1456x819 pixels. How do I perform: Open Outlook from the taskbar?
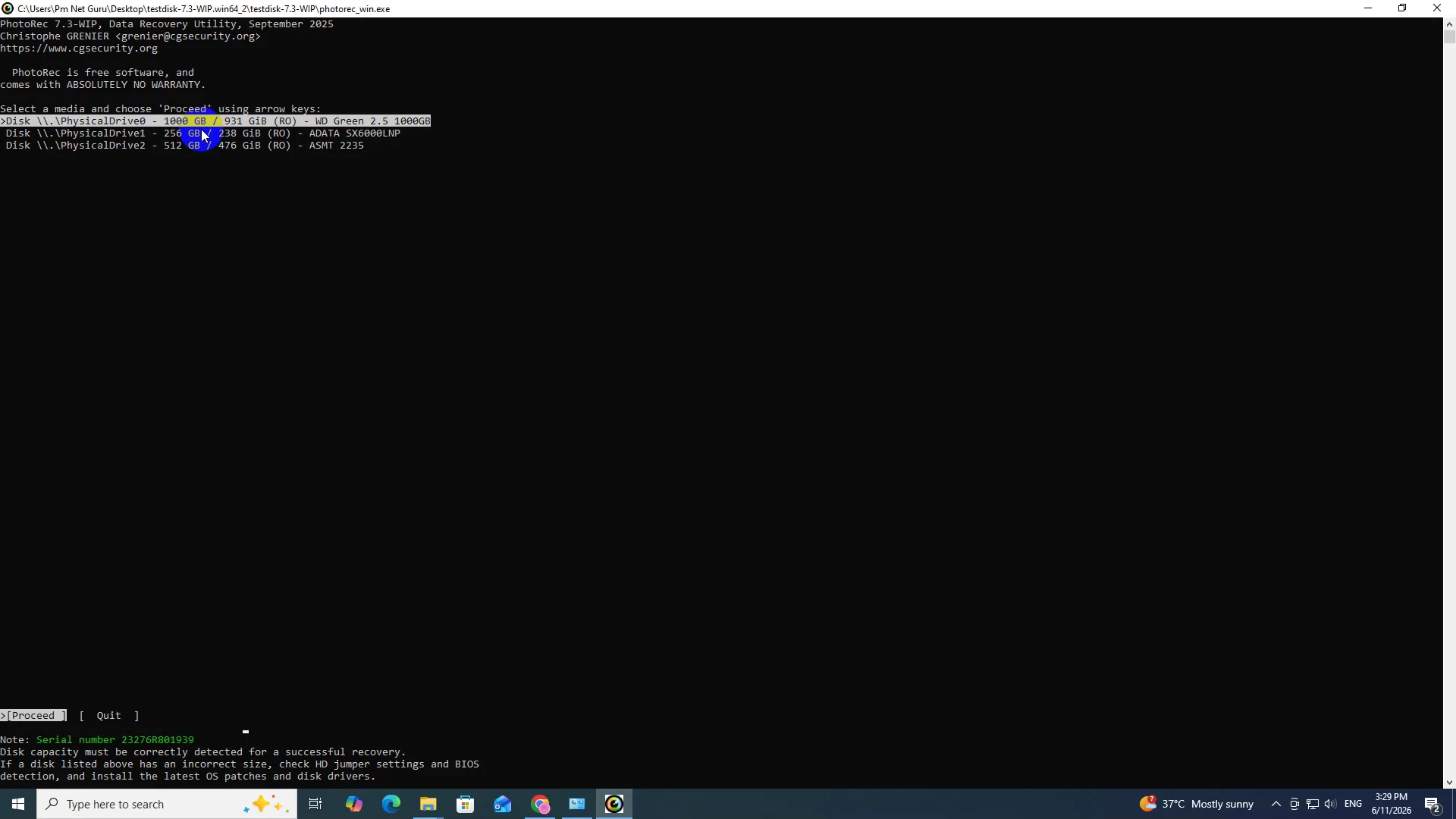(x=502, y=804)
